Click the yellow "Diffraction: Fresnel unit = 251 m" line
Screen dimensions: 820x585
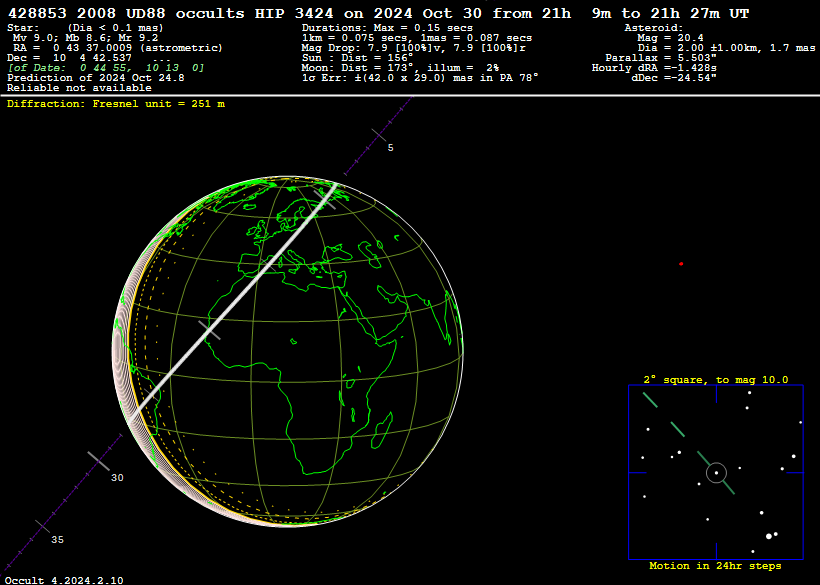tap(116, 104)
